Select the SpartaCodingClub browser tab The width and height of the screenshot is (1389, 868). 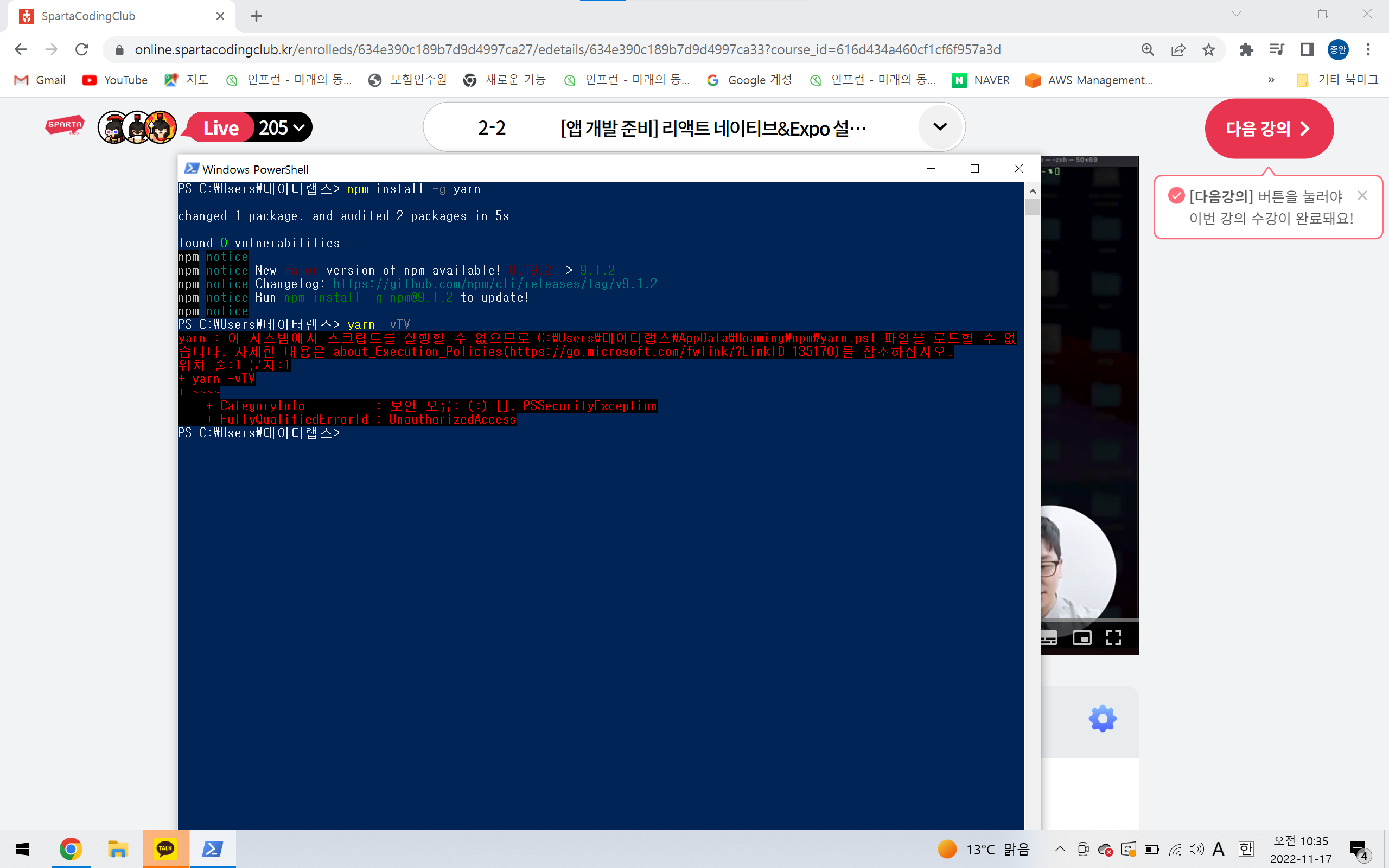(x=121, y=16)
